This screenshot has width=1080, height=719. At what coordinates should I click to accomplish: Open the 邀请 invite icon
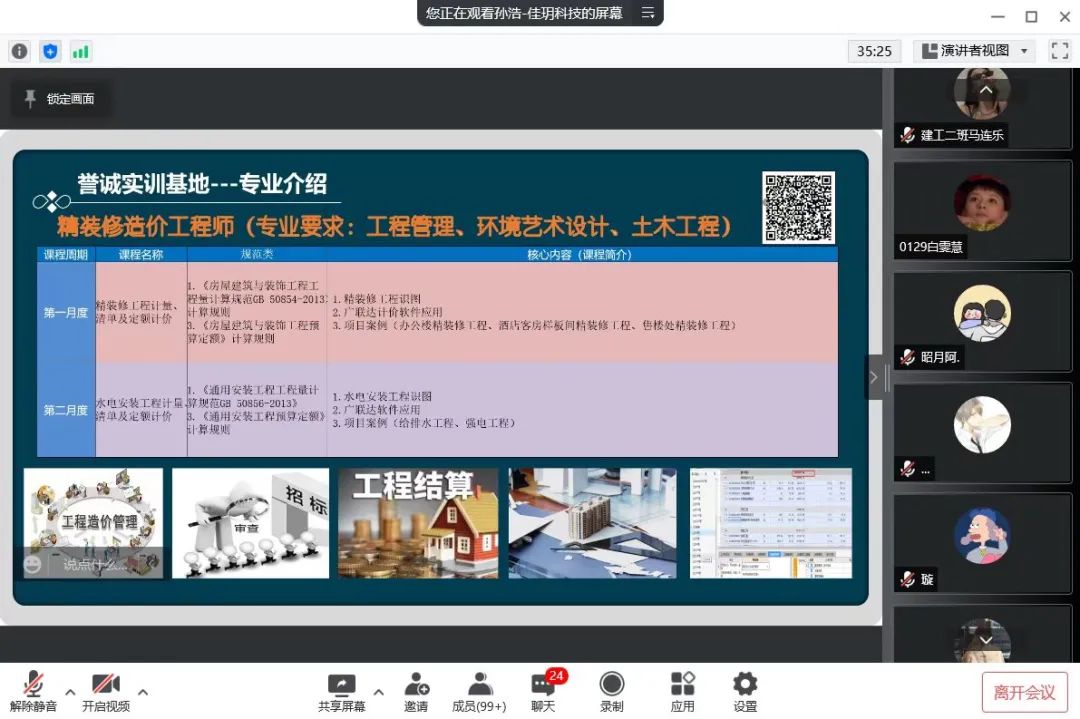416,691
